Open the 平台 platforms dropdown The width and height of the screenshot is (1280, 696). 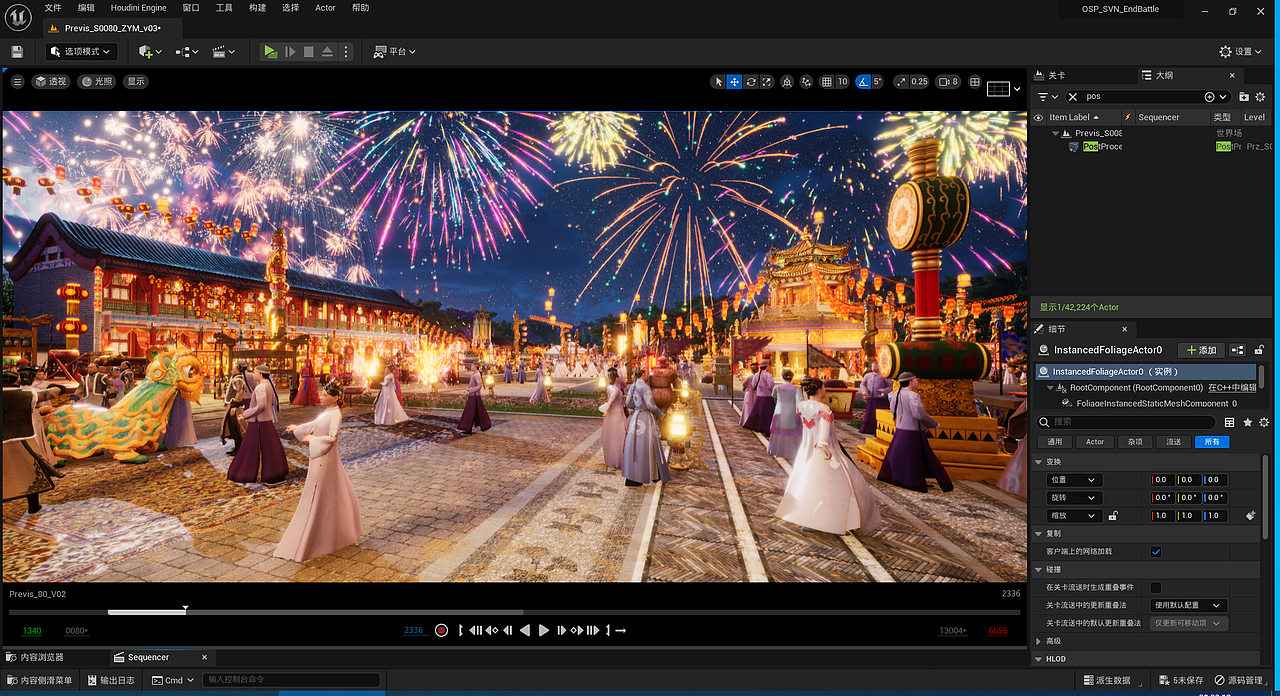click(x=395, y=51)
